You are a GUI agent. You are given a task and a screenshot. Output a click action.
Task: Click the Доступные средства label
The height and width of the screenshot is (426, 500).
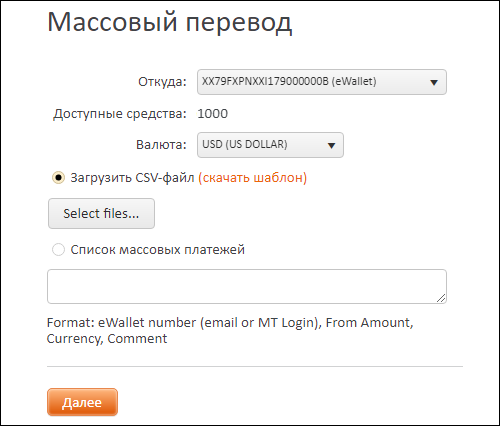pyautogui.click(x=120, y=114)
